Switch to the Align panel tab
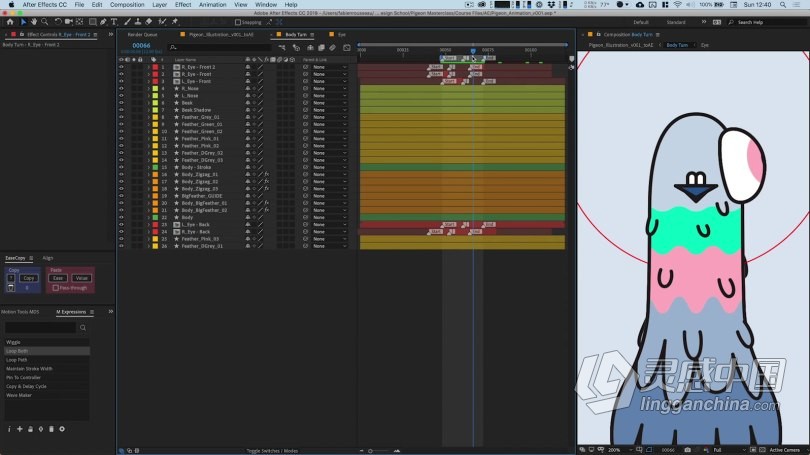Viewport: 810px width, 455px height. tap(48, 258)
